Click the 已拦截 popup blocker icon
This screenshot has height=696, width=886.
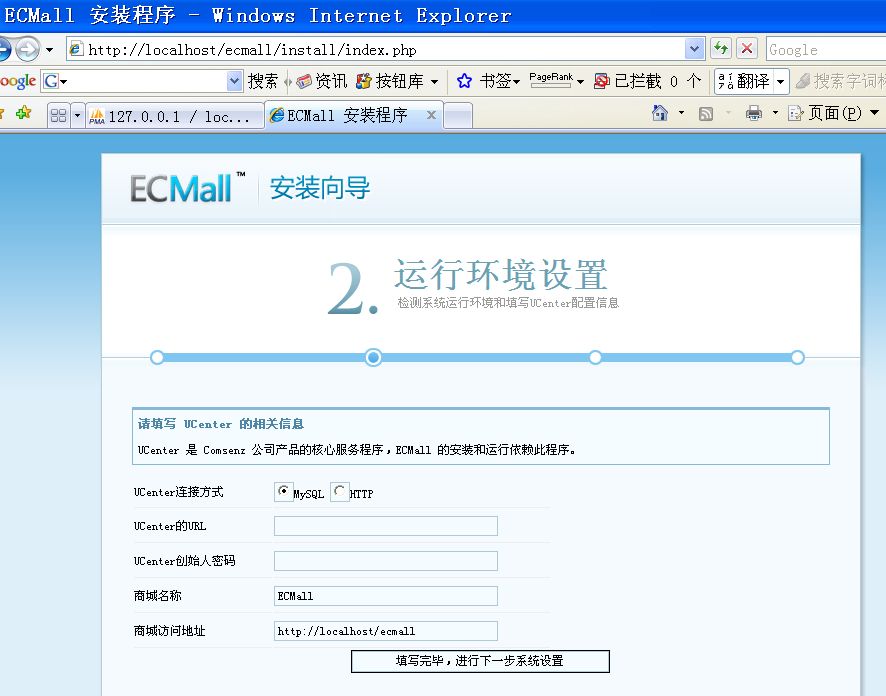[x=602, y=81]
